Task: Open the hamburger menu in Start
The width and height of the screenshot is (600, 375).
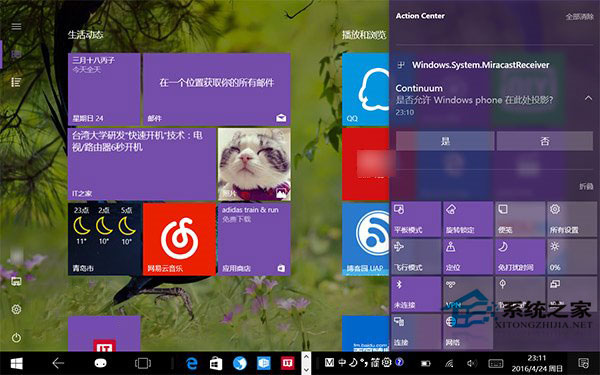Action: [16, 26]
